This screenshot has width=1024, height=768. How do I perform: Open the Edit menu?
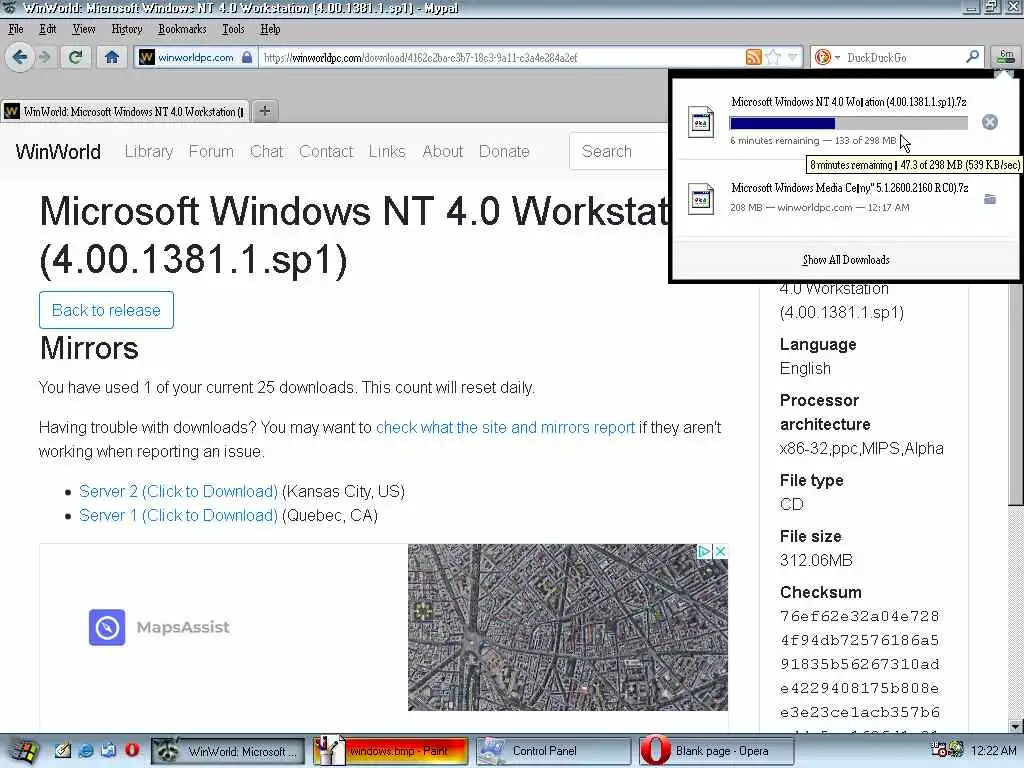pos(48,29)
